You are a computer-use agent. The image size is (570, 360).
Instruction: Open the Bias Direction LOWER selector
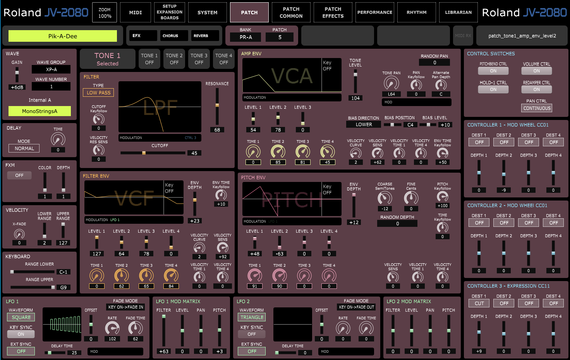364,124
